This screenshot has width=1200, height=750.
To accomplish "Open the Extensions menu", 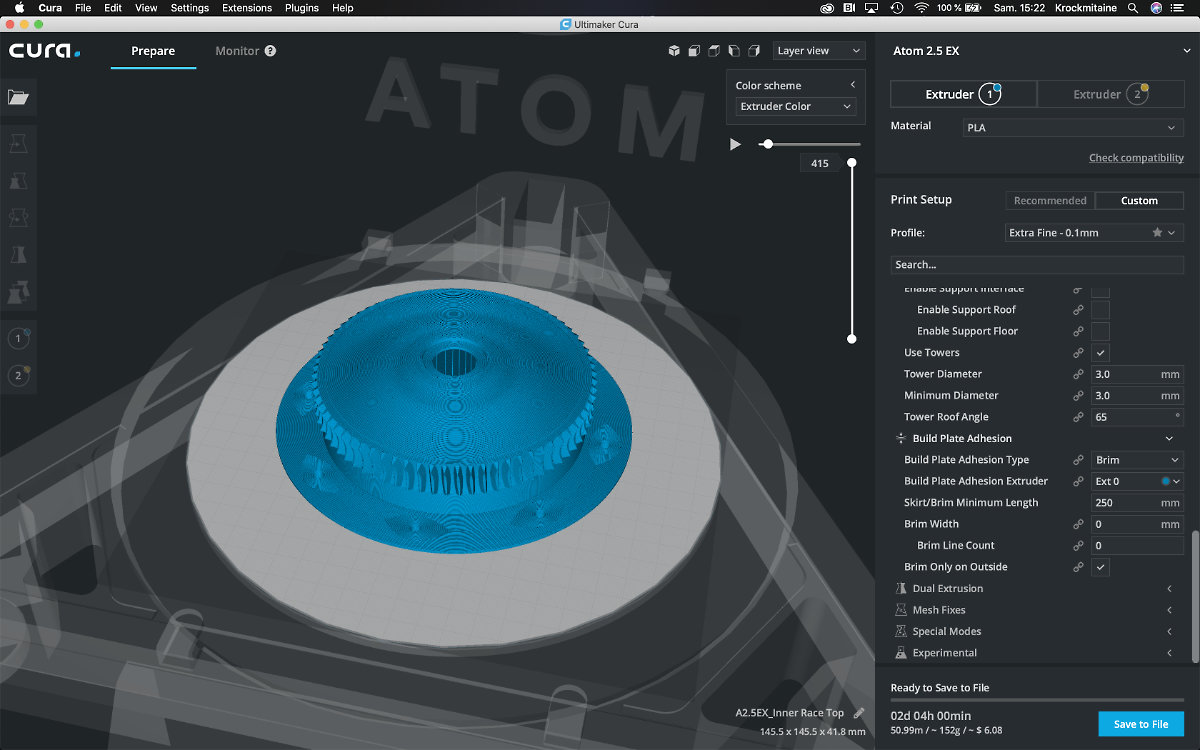I will click(x=246, y=7).
